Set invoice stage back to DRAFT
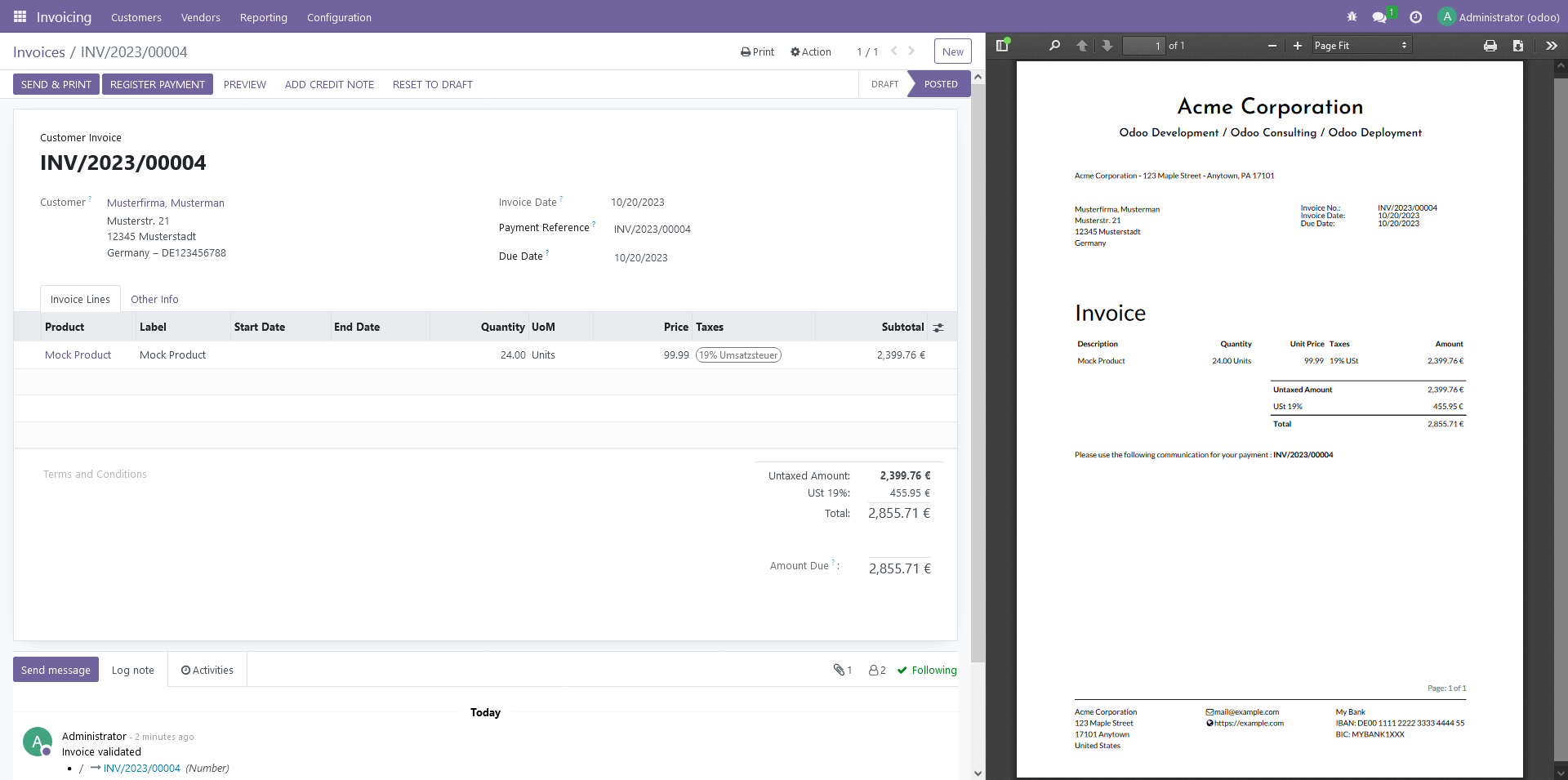 coord(884,83)
